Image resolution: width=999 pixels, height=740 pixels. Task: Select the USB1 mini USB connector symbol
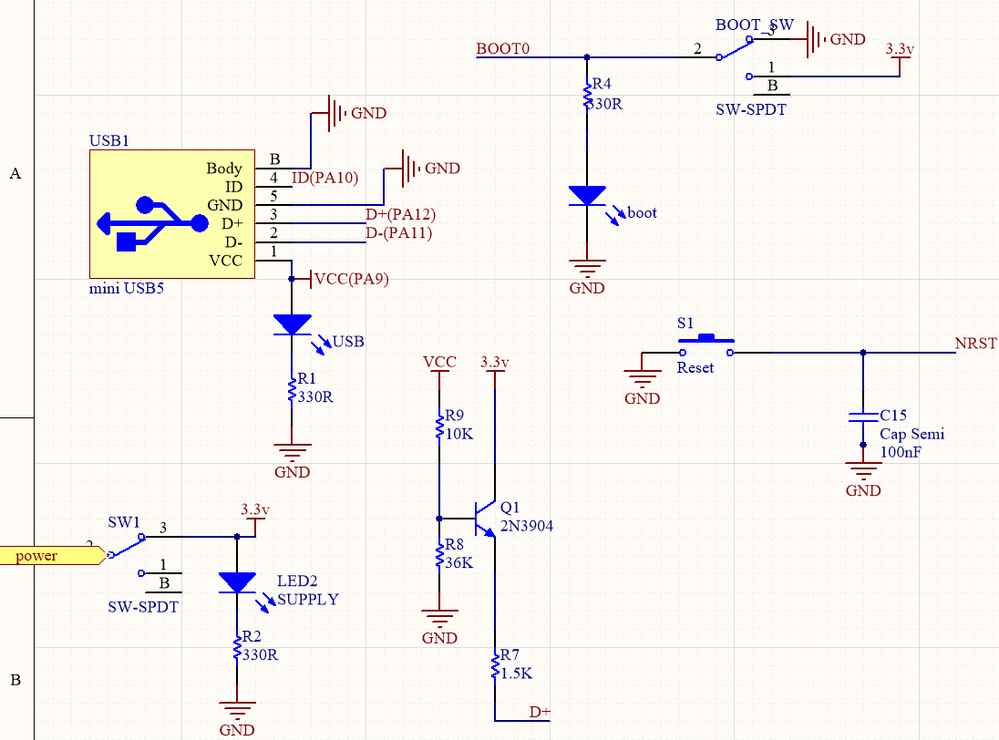coord(172,214)
